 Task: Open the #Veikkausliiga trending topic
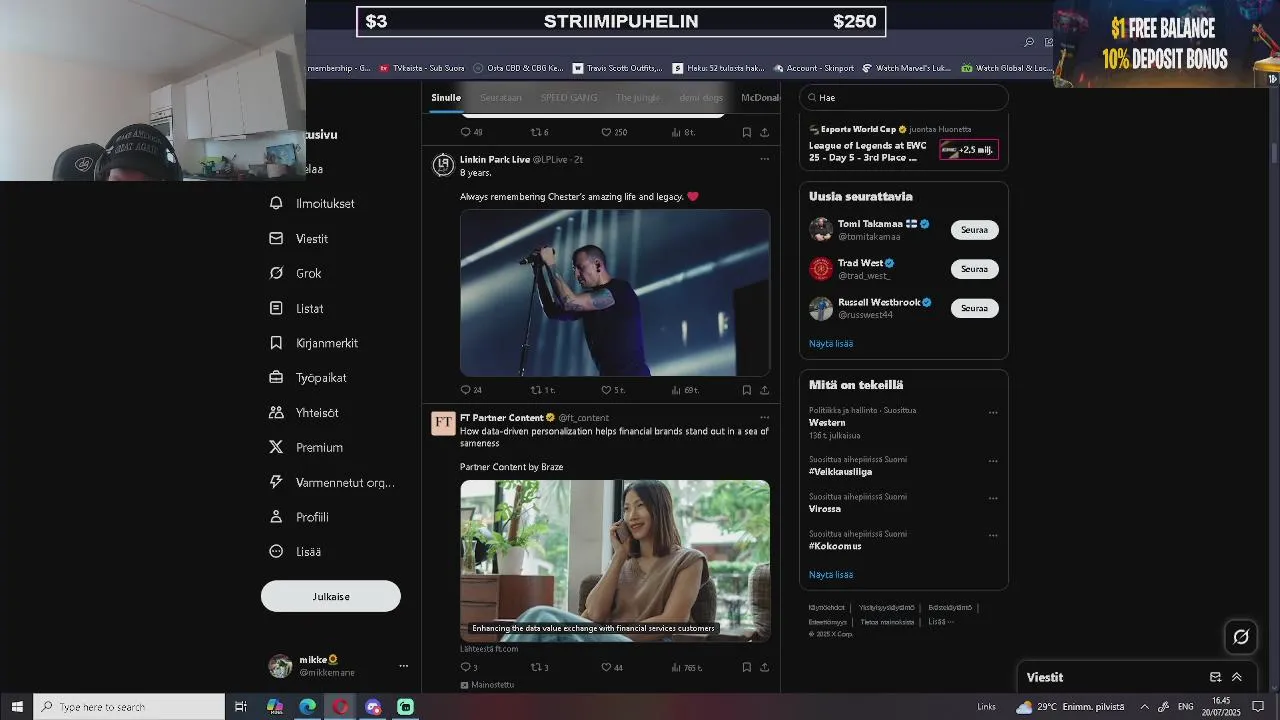(x=840, y=472)
